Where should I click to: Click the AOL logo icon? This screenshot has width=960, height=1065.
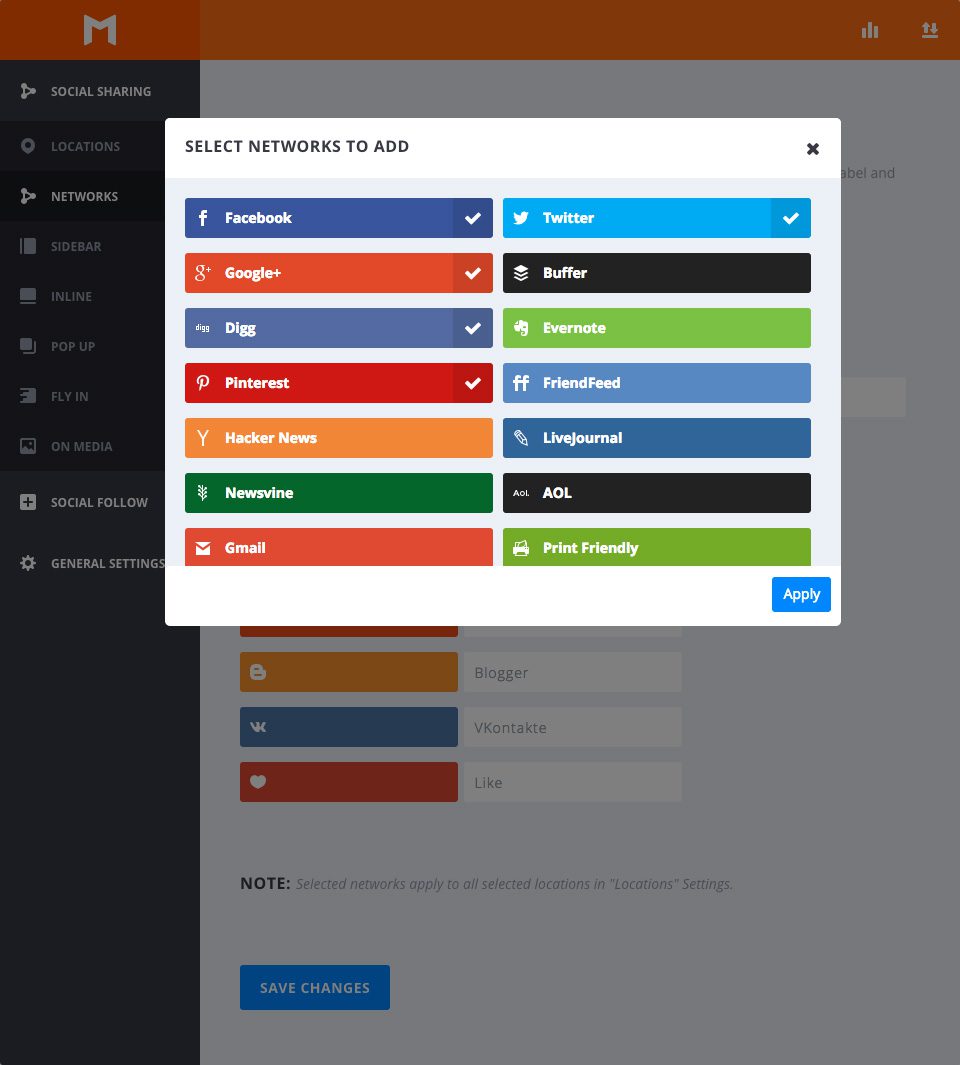520,493
